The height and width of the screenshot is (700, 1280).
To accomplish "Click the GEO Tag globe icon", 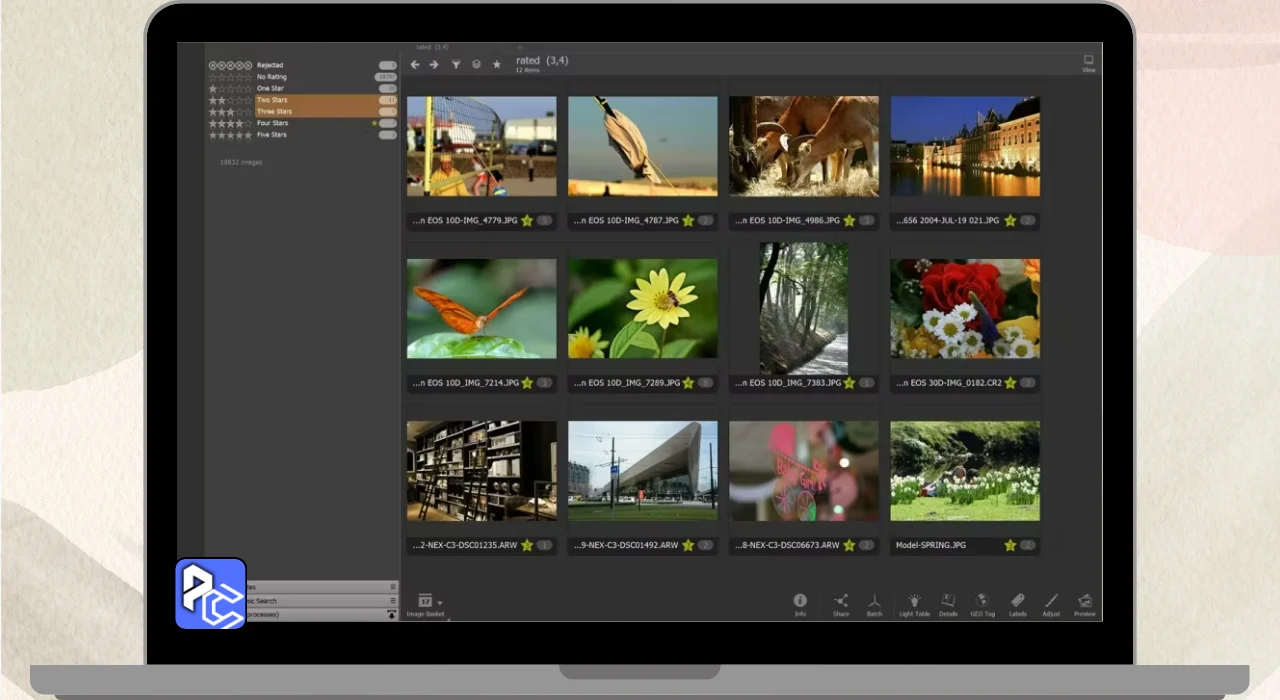I will [982, 602].
